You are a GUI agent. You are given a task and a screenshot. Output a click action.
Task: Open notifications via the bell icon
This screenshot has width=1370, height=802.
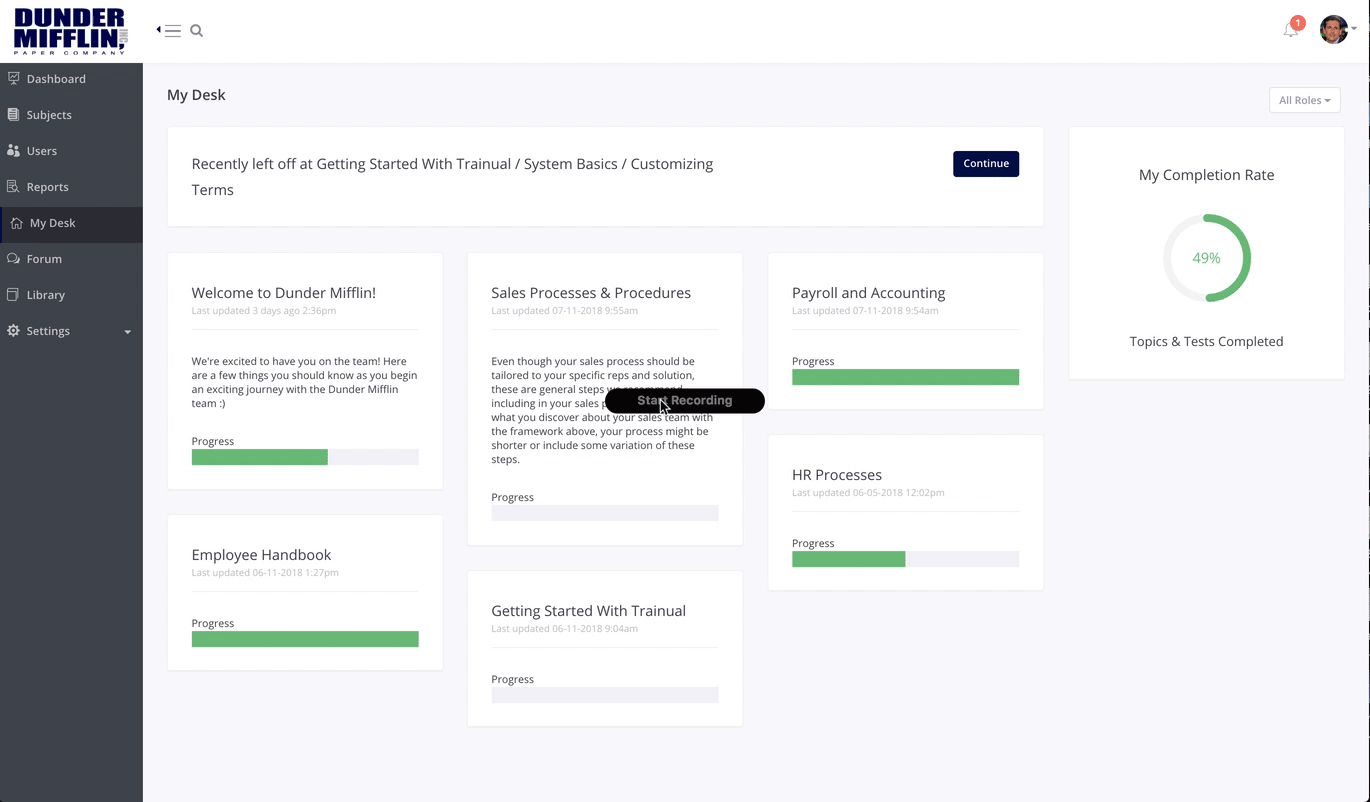click(x=1290, y=31)
